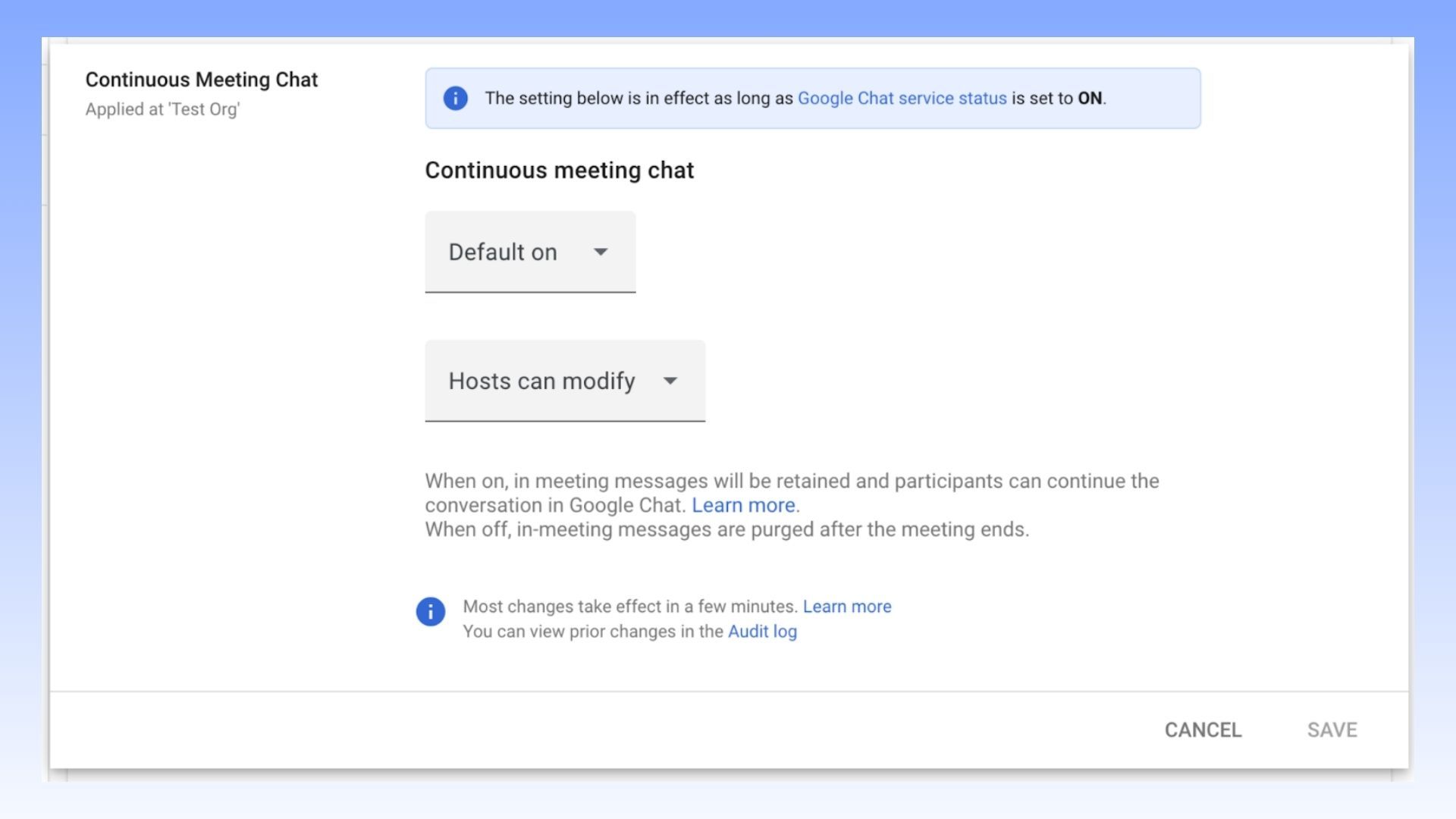Click 'Learn more' after 'conversation in Google Chat'
The width and height of the screenshot is (1456, 819).
tap(743, 505)
